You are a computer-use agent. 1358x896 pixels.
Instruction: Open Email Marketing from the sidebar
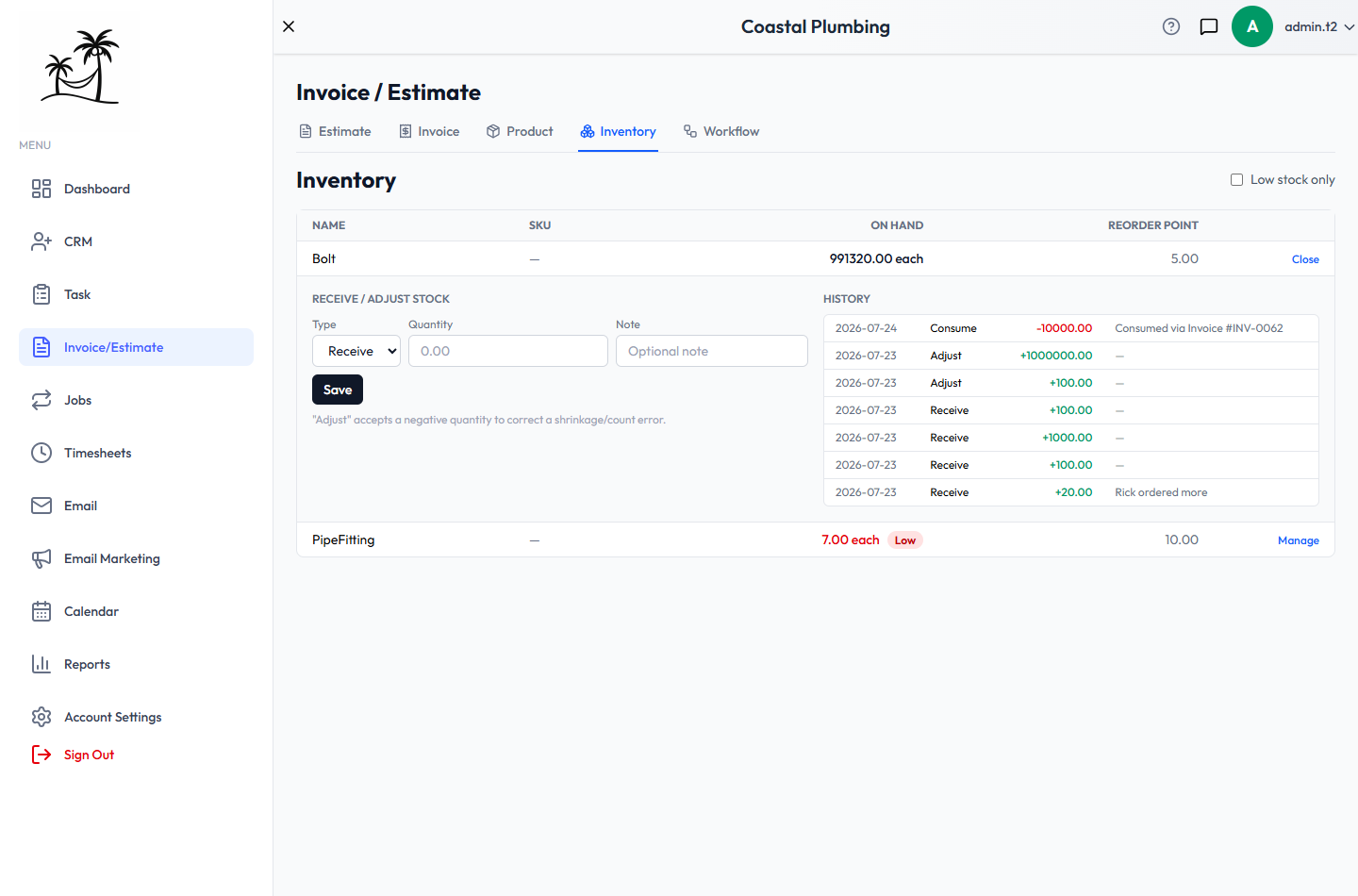pyautogui.click(x=136, y=558)
